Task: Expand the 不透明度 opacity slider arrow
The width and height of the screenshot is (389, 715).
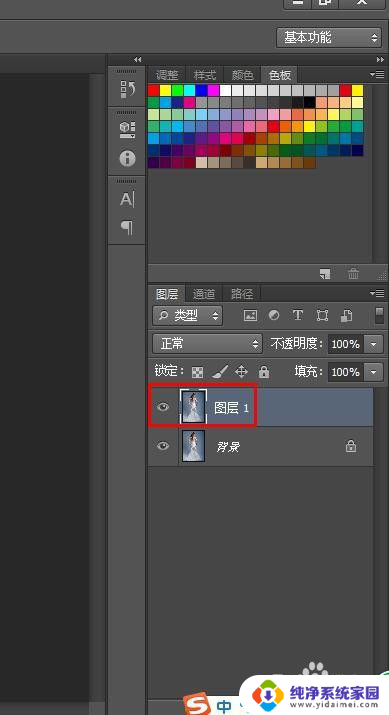Action: pyautogui.click(x=374, y=344)
